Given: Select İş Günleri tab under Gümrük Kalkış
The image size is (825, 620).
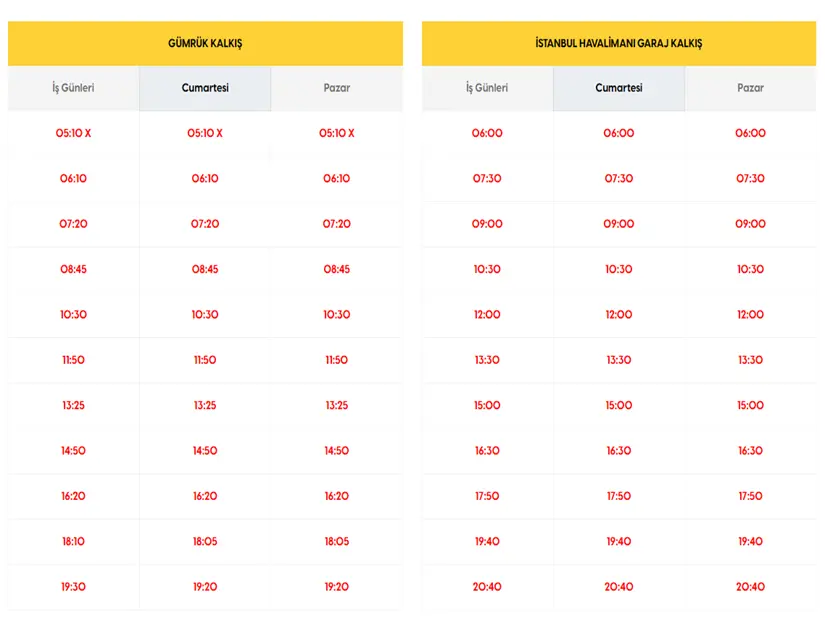Looking at the screenshot, I should click(73, 88).
